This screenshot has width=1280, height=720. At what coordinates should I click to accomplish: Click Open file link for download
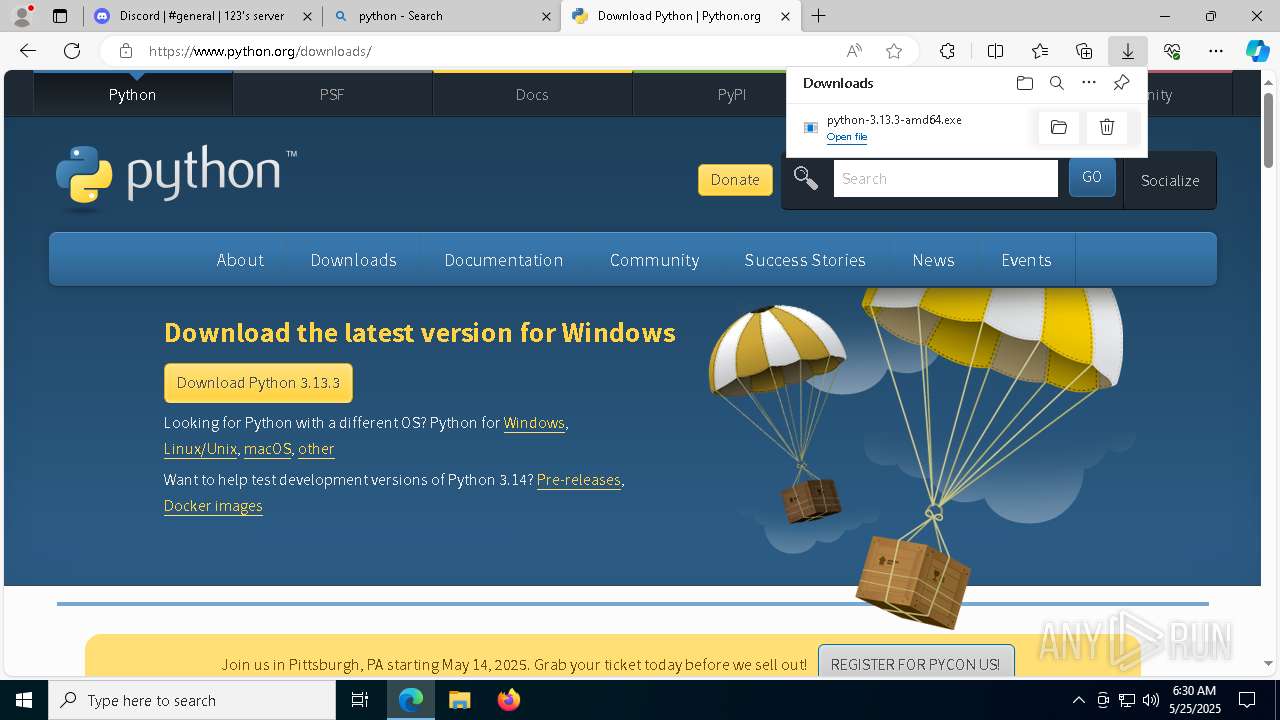tap(847, 137)
